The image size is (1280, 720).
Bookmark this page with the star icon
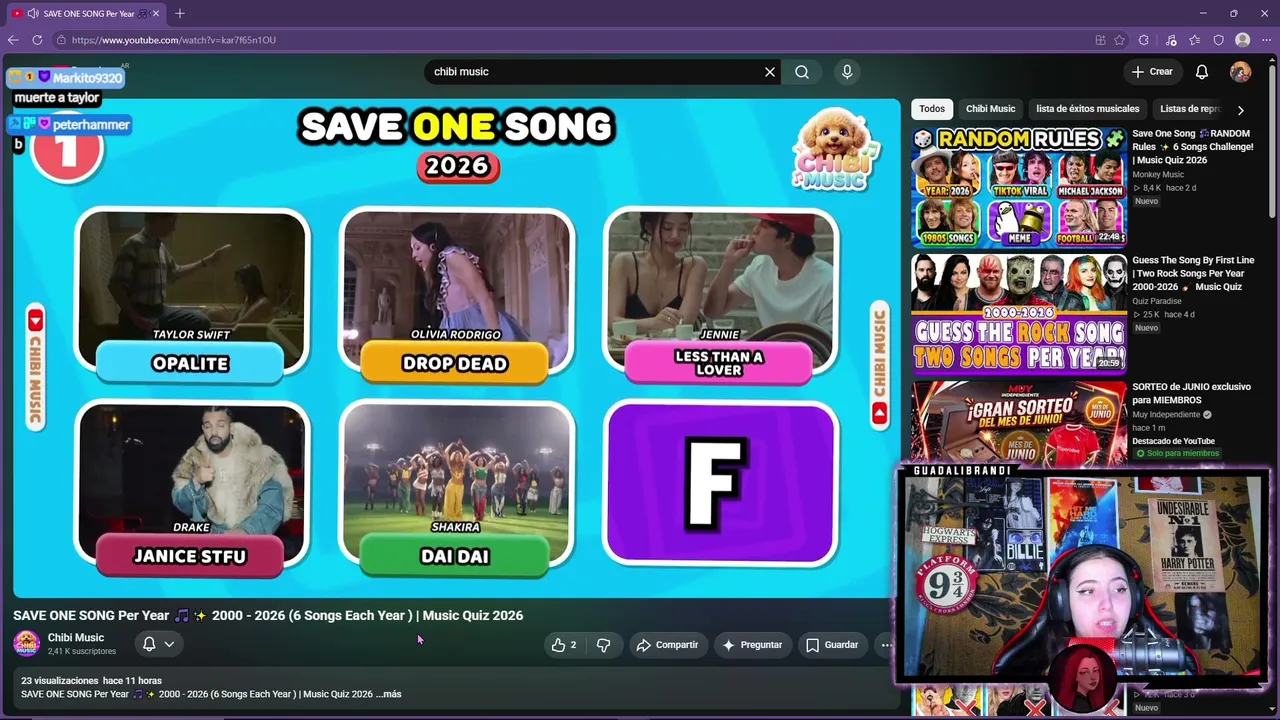tap(1119, 40)
